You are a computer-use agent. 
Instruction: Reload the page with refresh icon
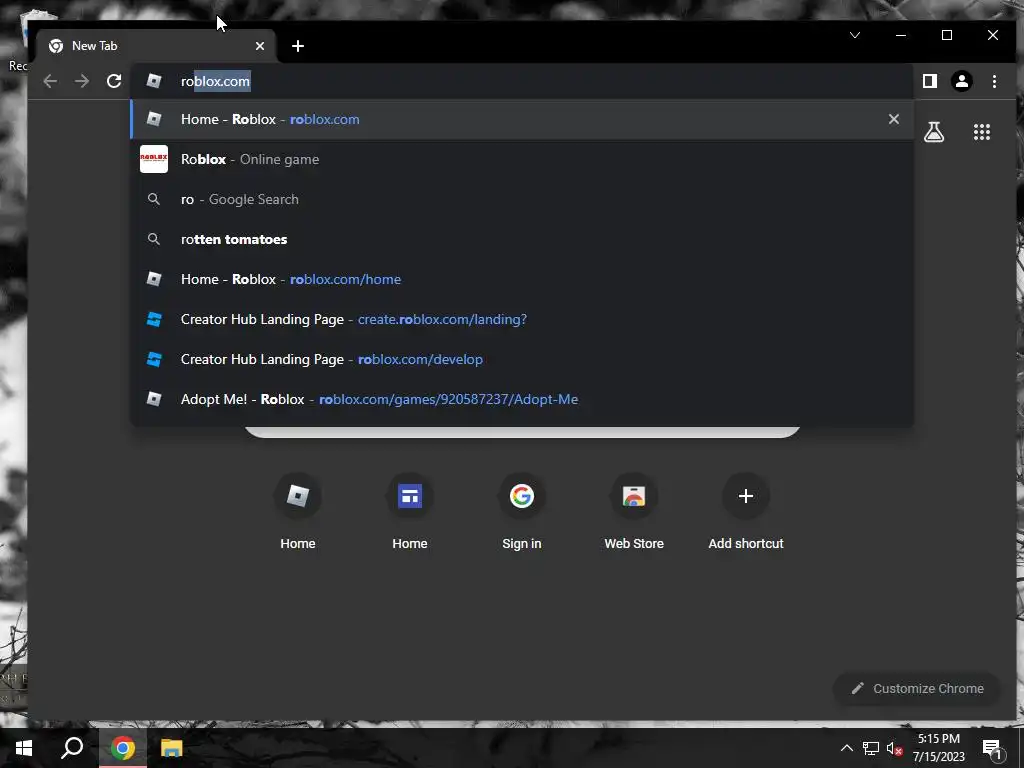[x=114, y=81]
